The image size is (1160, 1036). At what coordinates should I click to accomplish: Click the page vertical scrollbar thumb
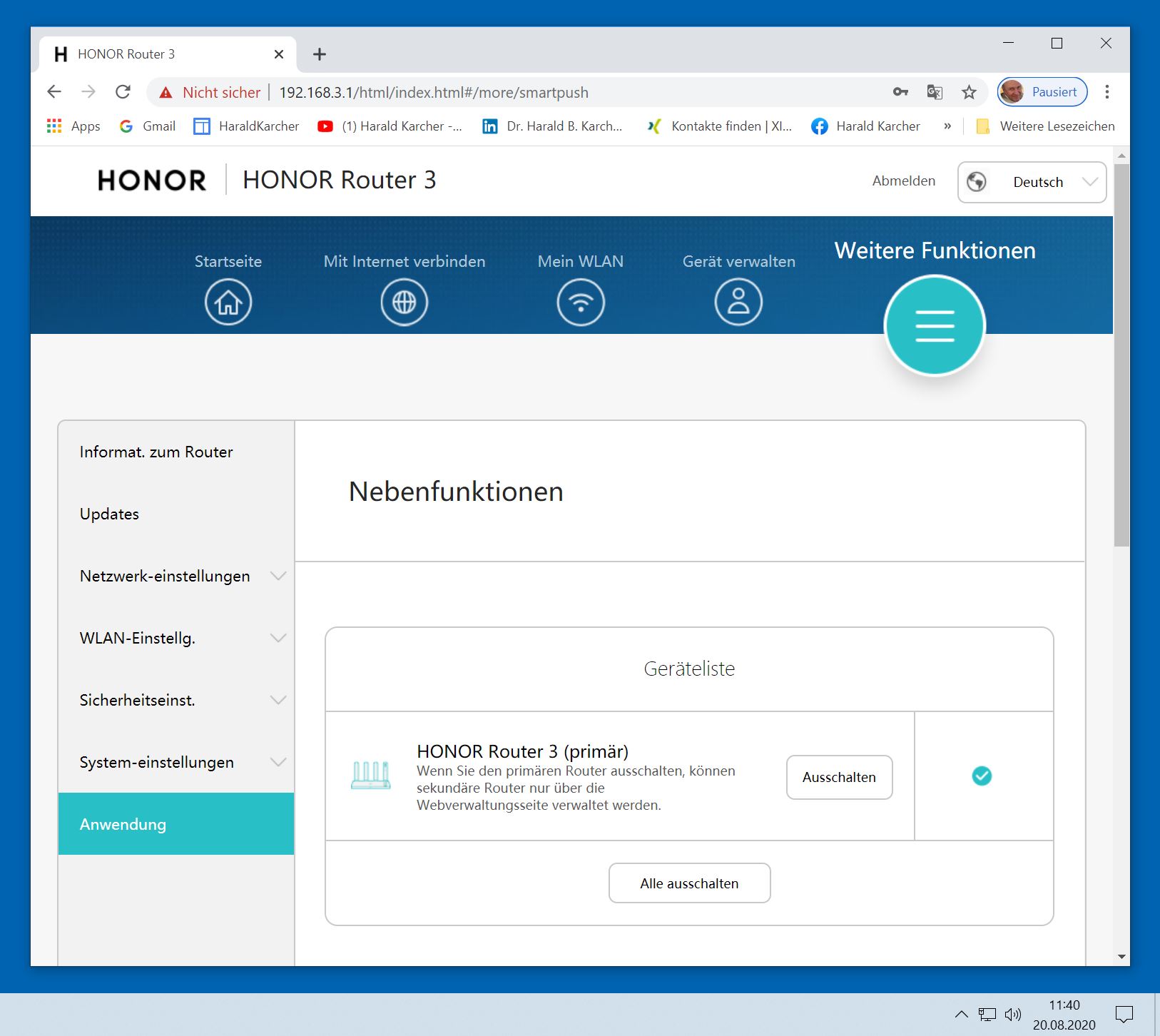pos(1121,355)
